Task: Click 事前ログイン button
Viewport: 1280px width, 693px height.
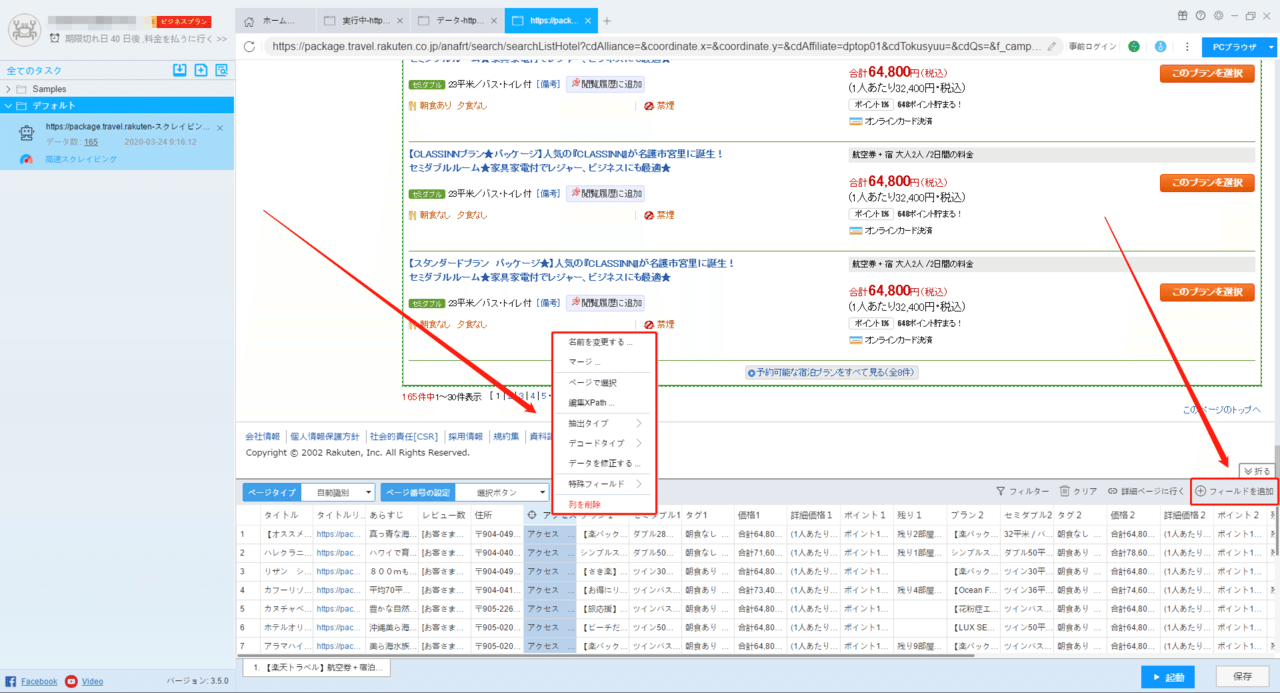Action: pyautogui.click(x=1092, y=46)
